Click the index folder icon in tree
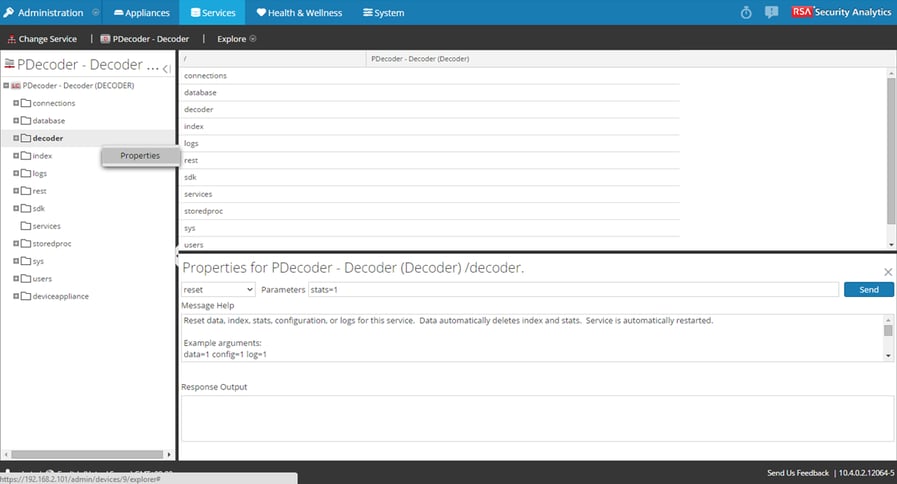Image resolution: width=897 pixels, height=484 pixels. 26,156
